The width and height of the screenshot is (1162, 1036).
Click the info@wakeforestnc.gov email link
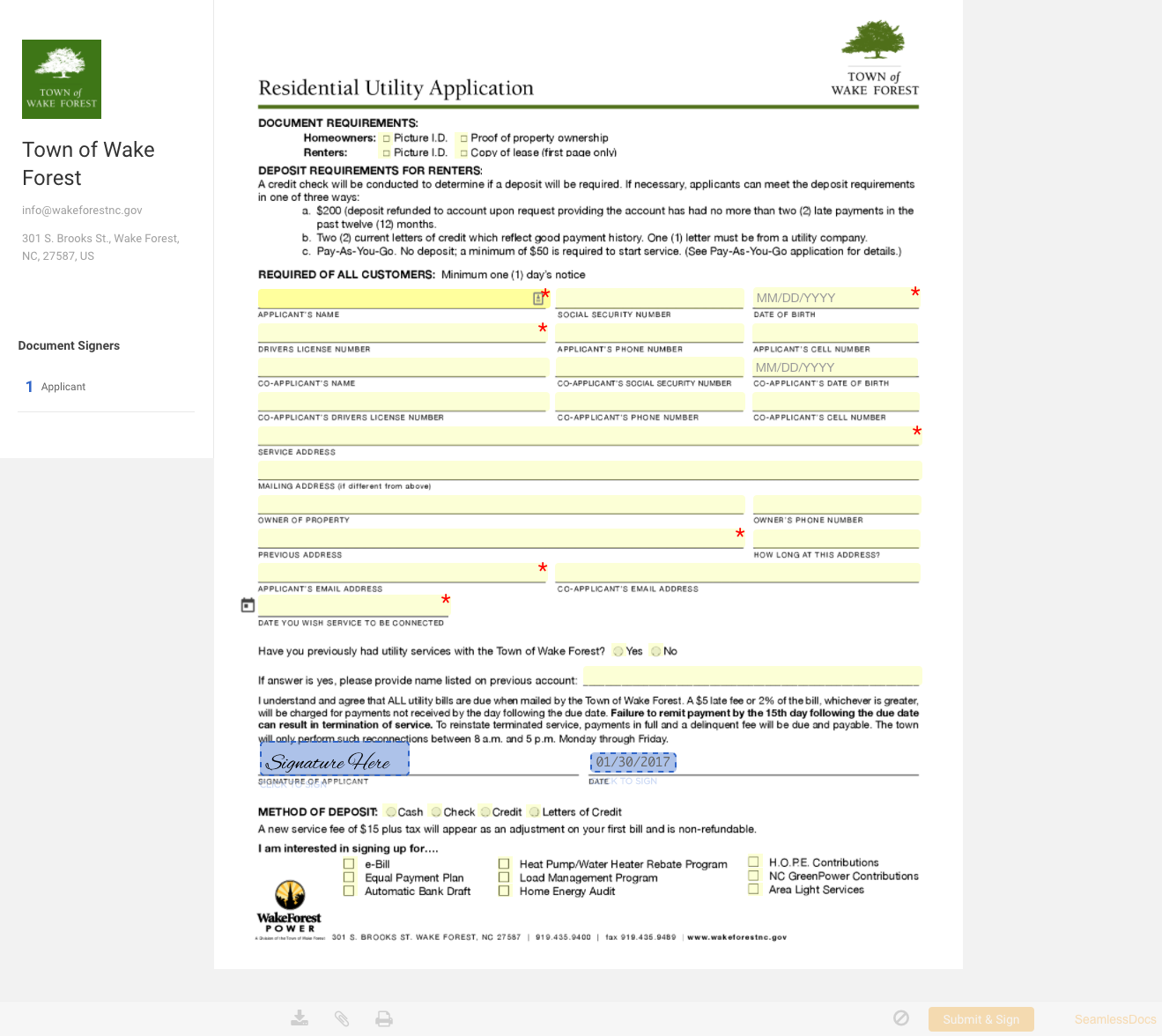81,210
